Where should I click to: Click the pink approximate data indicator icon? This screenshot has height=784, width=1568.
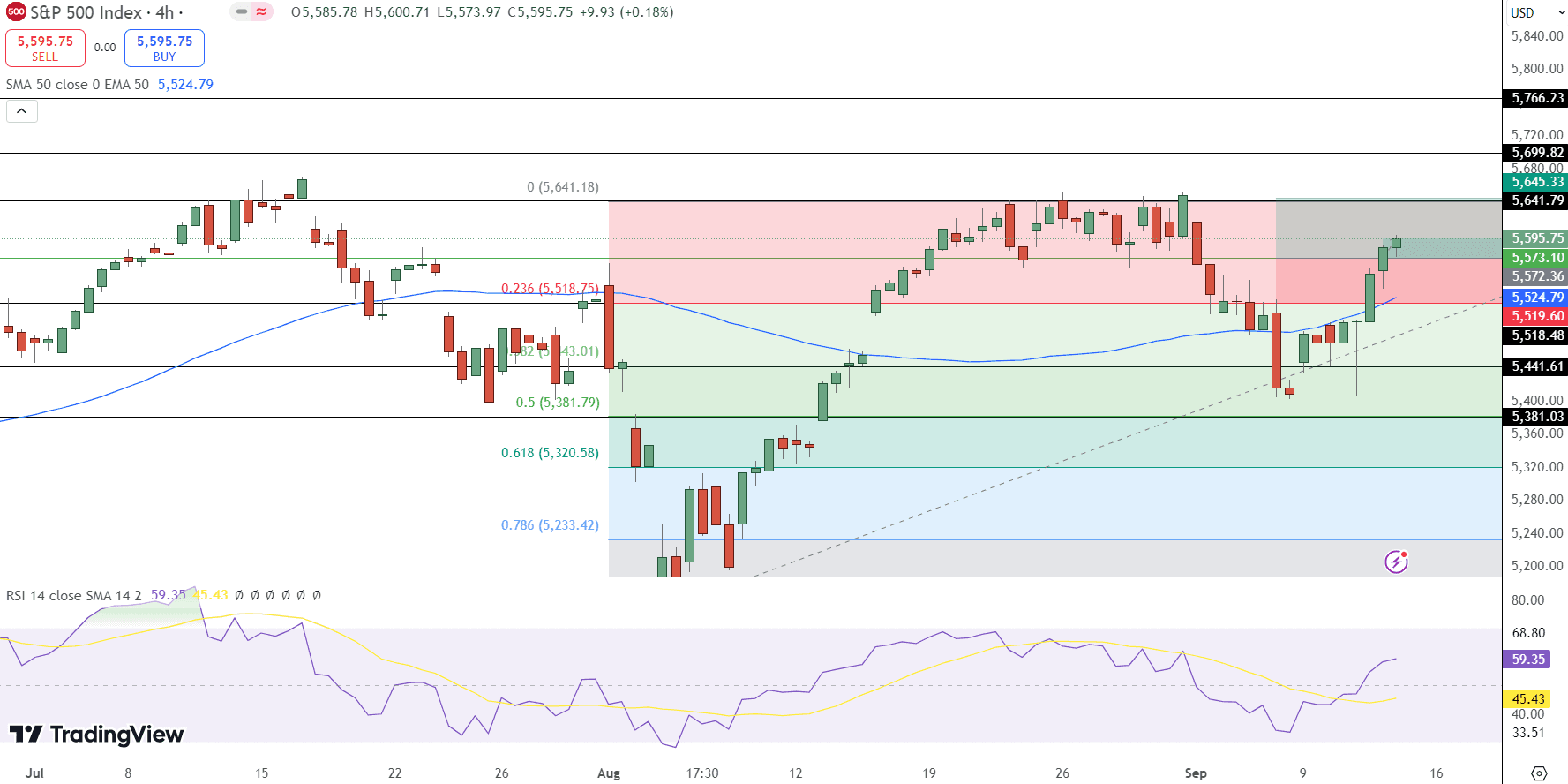(x=261, y=12)
